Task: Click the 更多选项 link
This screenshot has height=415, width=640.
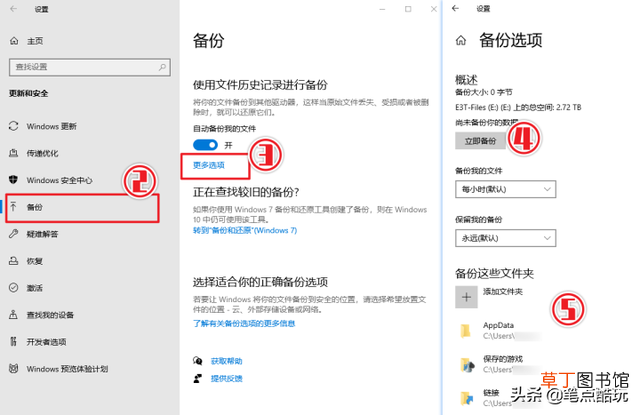Action: tap(209, 165)
